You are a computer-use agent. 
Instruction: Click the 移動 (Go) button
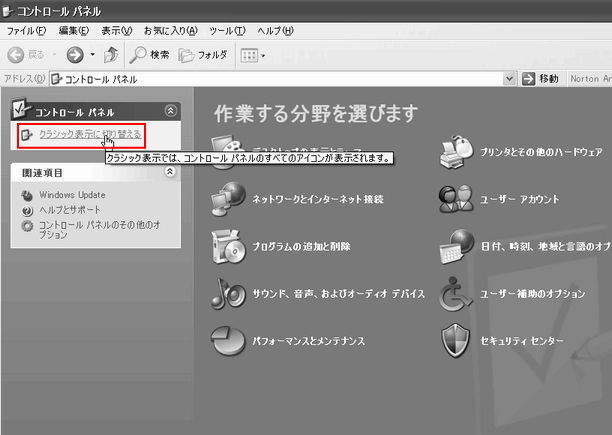pos(540,79)
